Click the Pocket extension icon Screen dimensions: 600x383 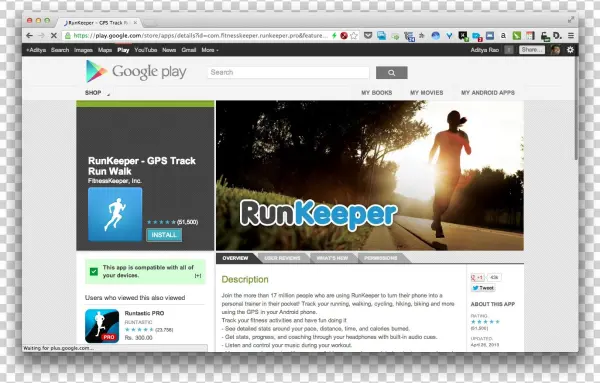[368, 36]
